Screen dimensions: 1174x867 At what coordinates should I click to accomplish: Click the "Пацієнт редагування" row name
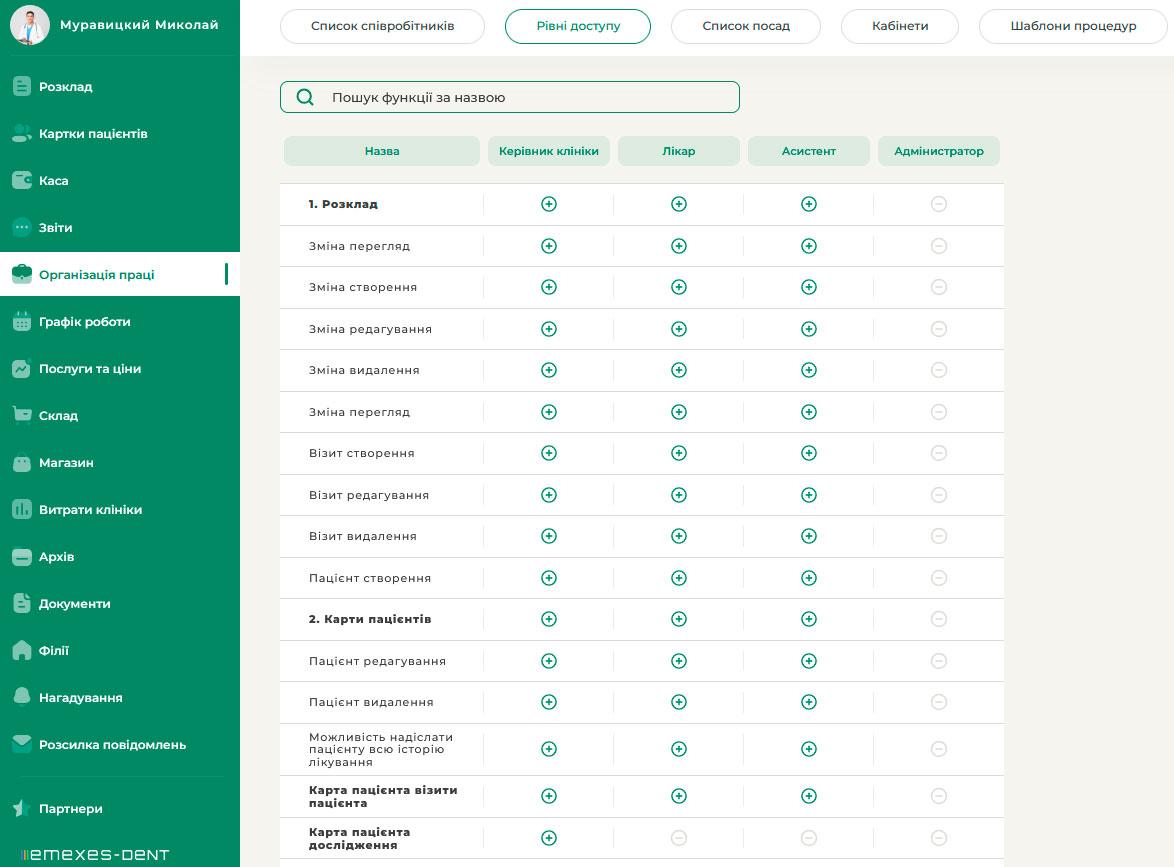tap(377, 661)
